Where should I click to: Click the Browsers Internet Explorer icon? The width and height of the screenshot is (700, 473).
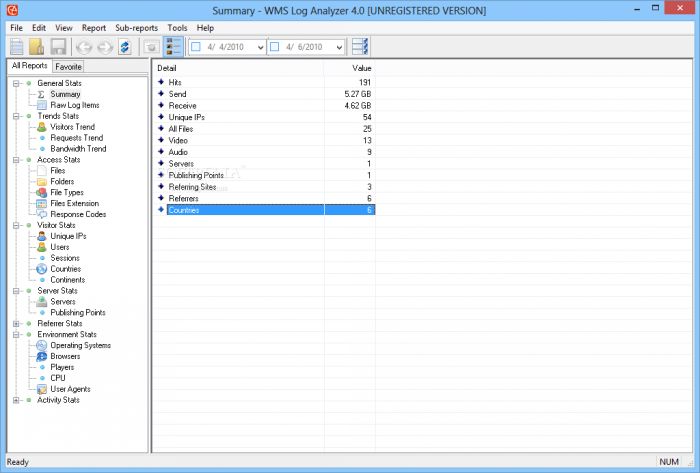(42, 357)
